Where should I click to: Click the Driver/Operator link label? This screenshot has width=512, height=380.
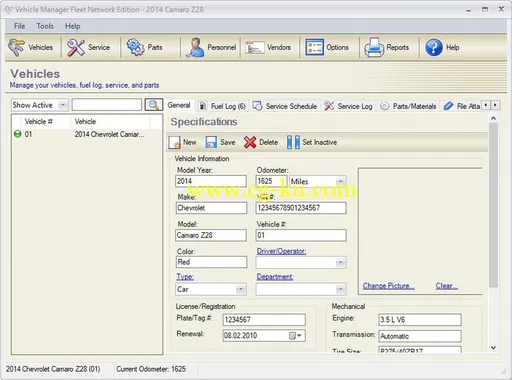coord(281,251)
